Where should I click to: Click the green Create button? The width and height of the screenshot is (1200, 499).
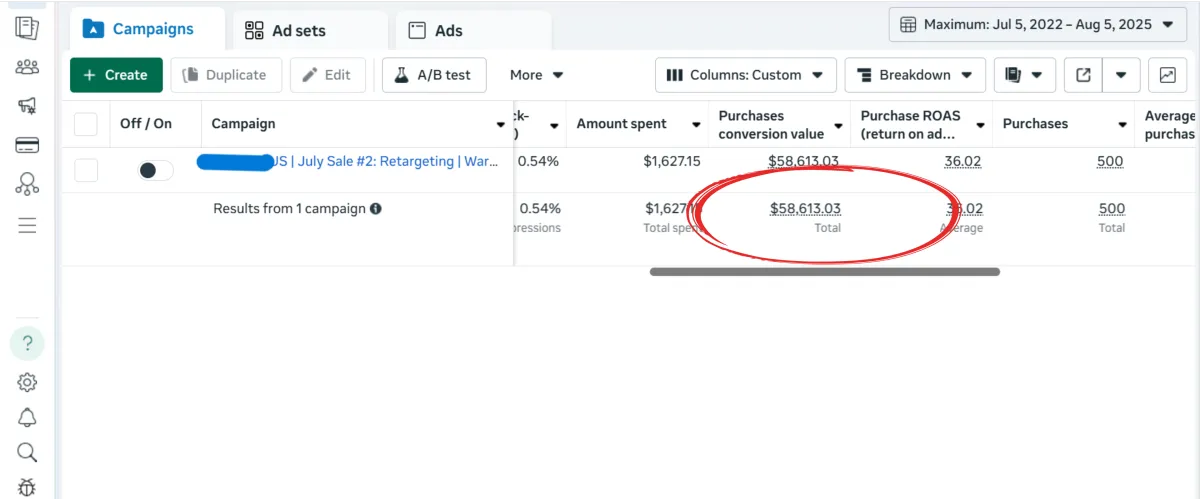coord(116,75)
